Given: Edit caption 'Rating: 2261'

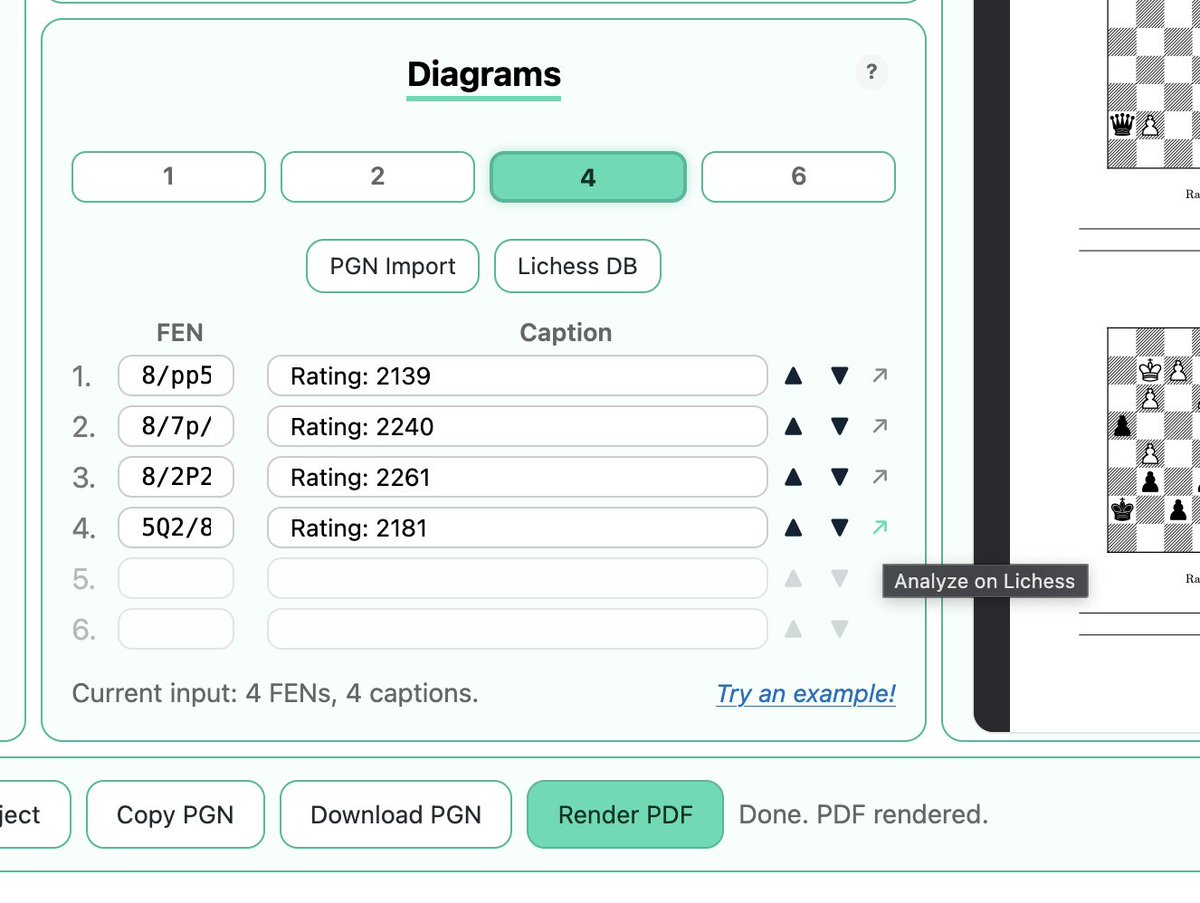Looking at the screenshot, I should point(517,477).
